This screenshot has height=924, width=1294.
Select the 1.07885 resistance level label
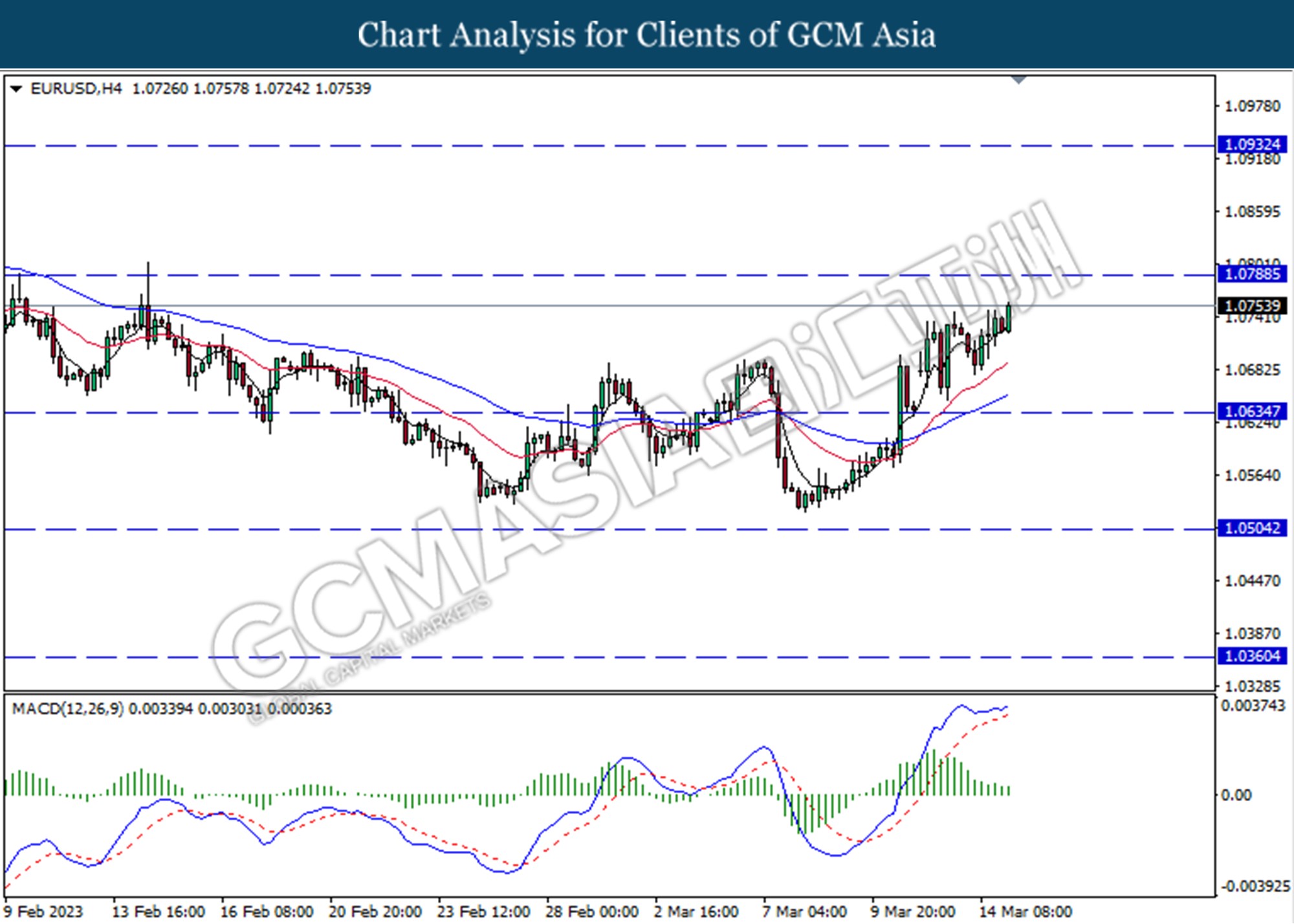click(x=1253, y=274)
